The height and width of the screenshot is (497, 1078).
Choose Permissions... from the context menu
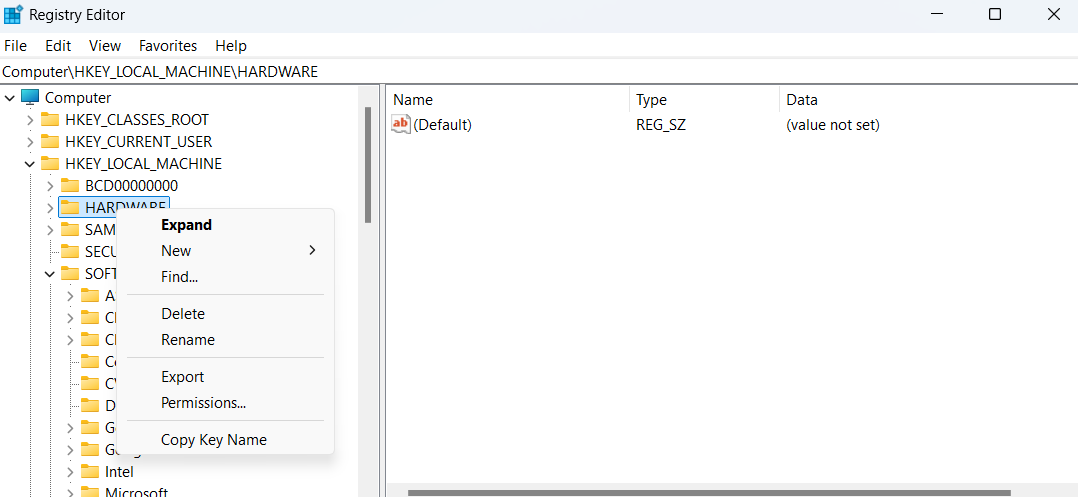click(226, 403)
